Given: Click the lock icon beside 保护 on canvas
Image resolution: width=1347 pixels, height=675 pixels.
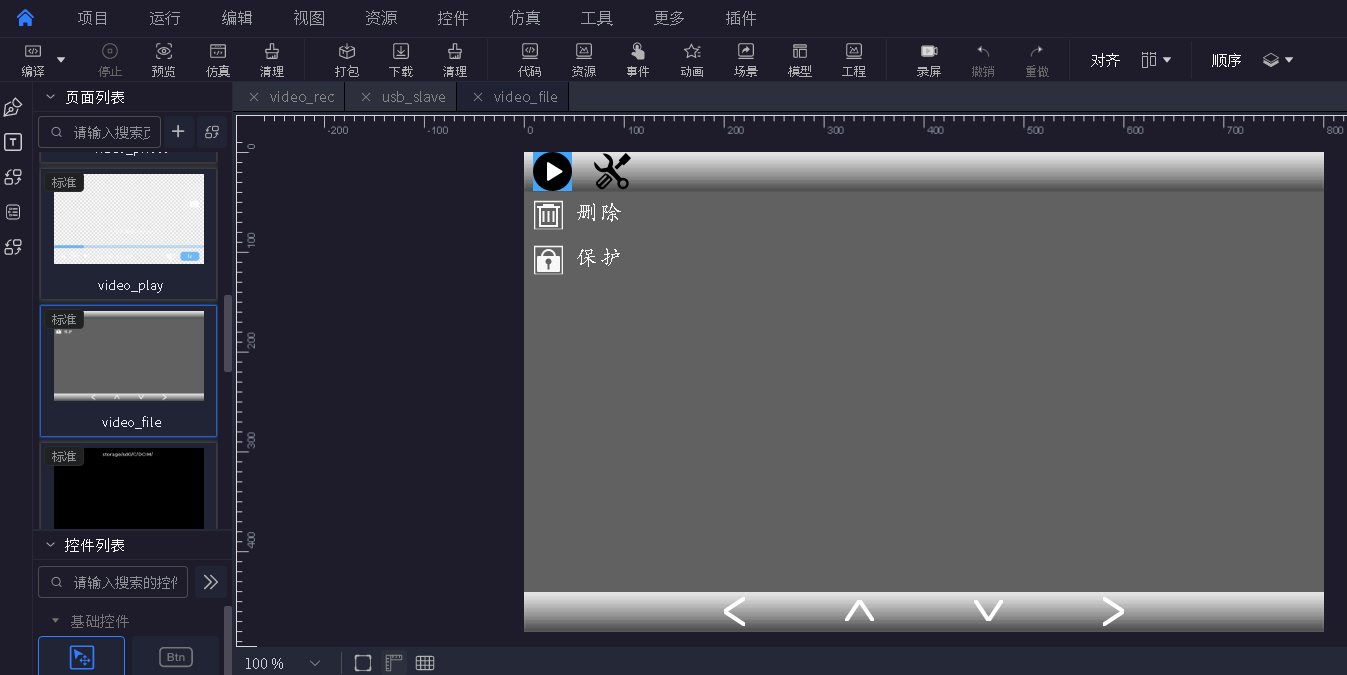Looking at the screenshot, I should tap(548, 260).
